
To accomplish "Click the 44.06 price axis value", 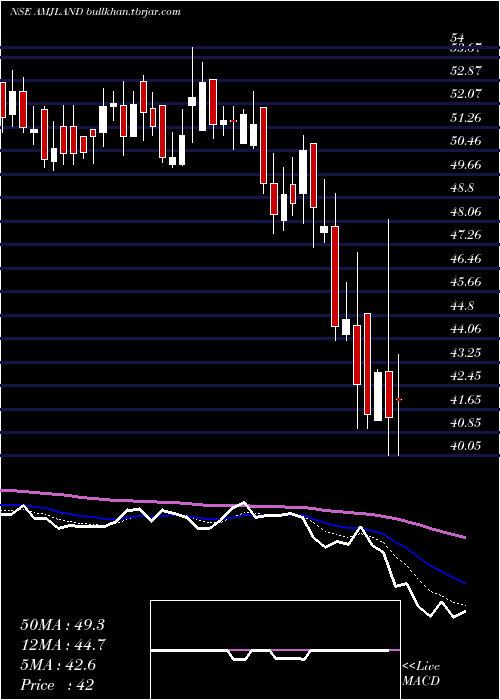I will 467,329.
